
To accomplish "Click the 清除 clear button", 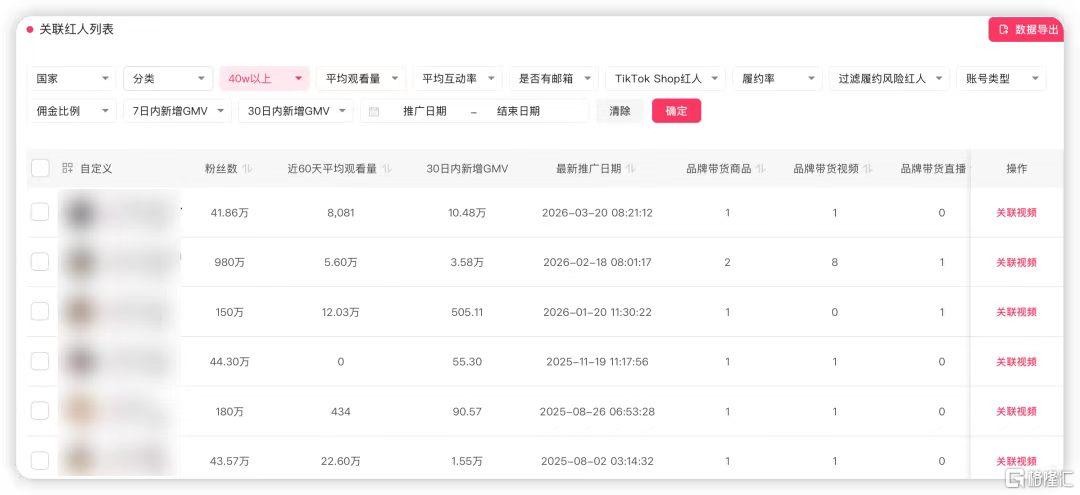I will (620, 111).
